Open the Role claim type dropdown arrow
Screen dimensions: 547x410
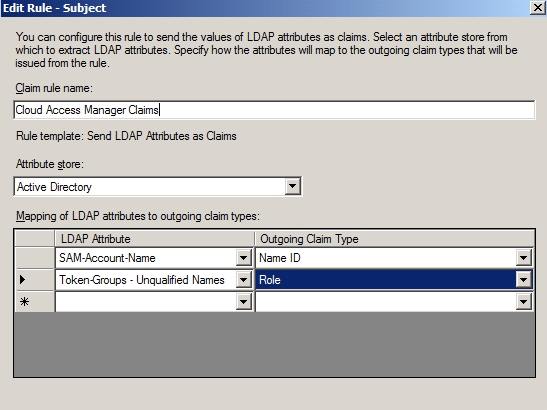click(x=523, y=280)
